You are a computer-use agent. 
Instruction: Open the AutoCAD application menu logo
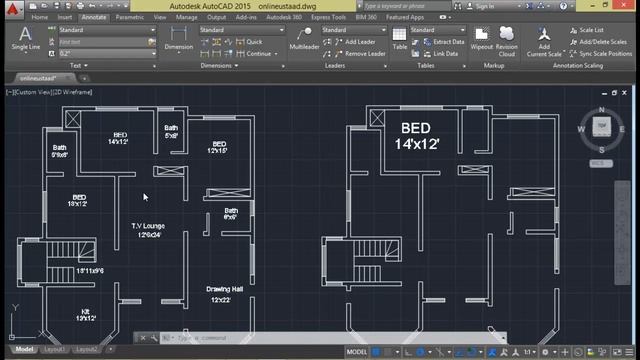(13, 9)
